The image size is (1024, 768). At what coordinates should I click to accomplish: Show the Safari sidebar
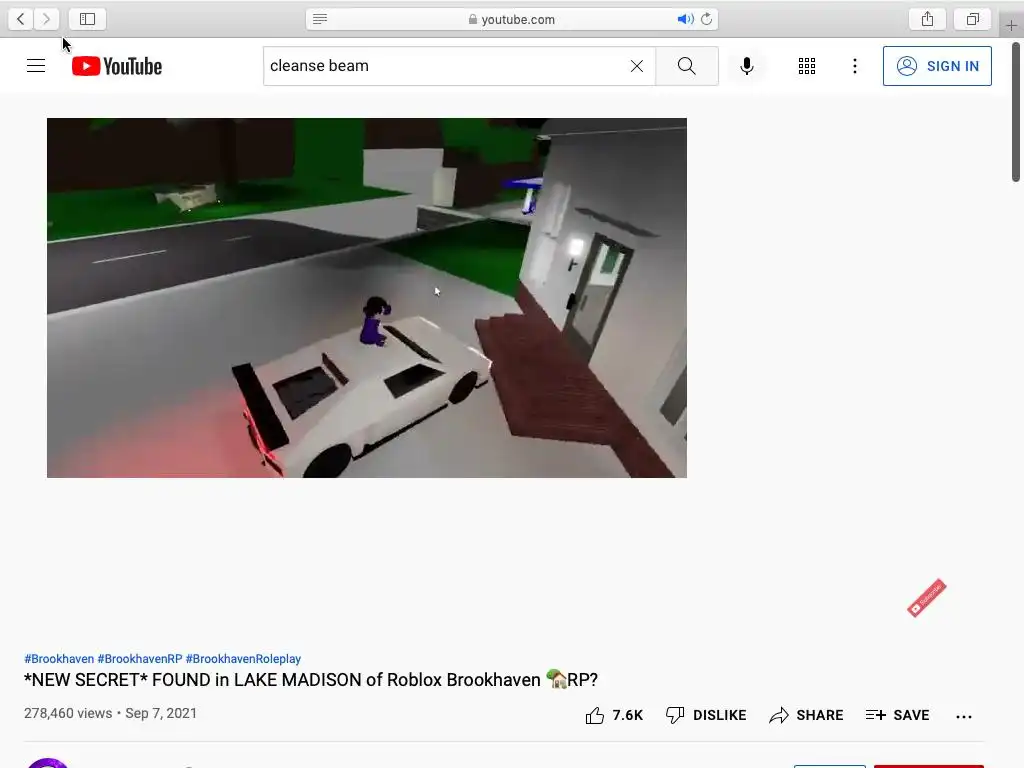click(88, 19)
